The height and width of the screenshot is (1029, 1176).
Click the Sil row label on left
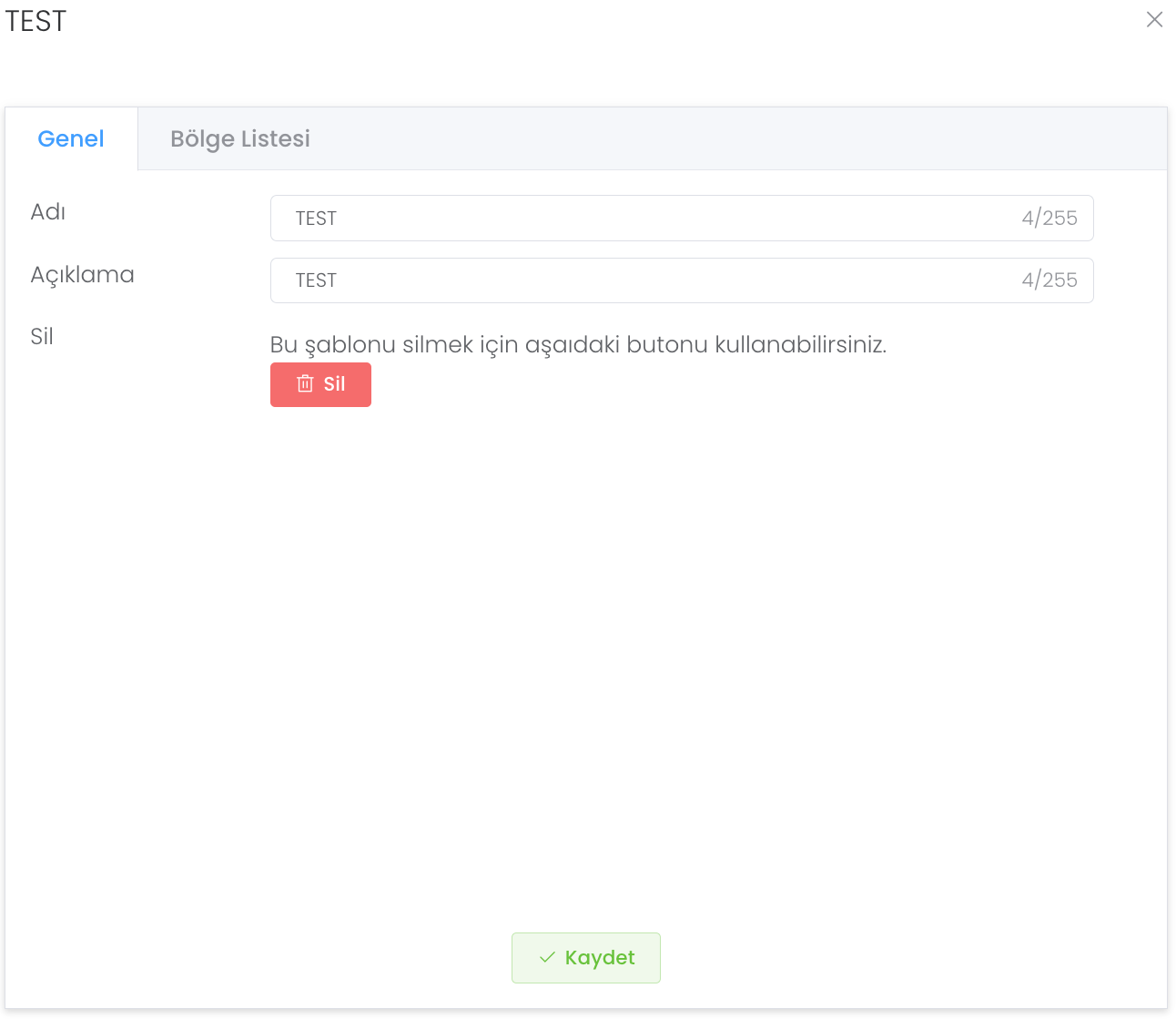coord(42,337)
